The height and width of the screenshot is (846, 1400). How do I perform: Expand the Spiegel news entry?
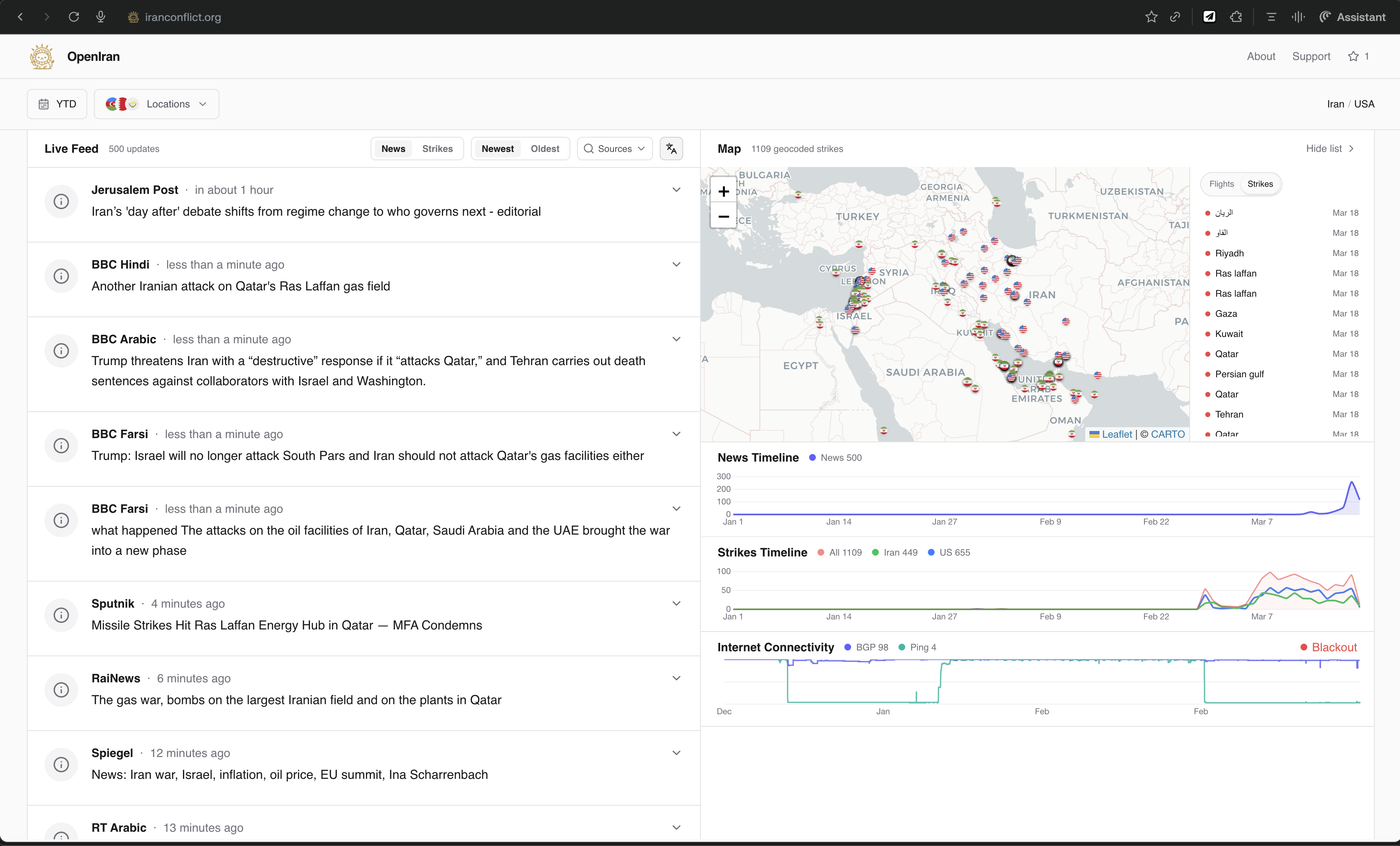click(676, 752)
